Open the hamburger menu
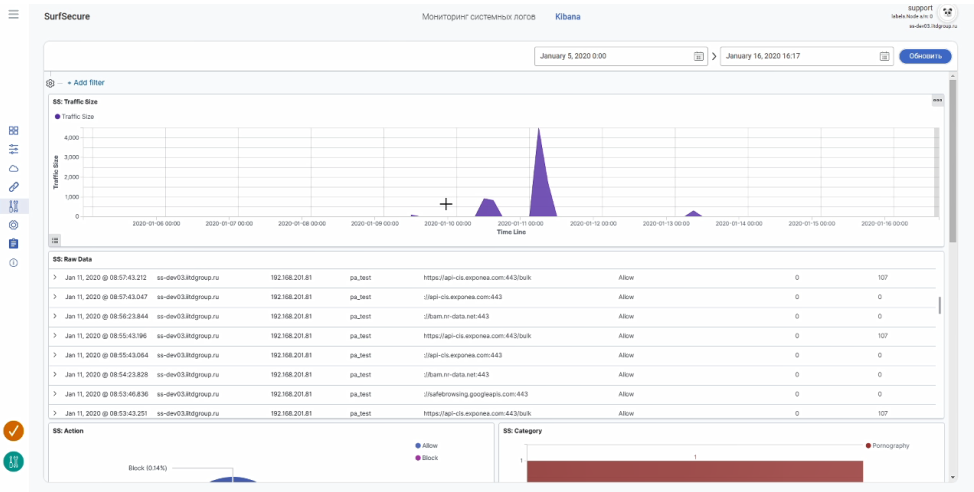The image size is (974, 492). [13, 15]
